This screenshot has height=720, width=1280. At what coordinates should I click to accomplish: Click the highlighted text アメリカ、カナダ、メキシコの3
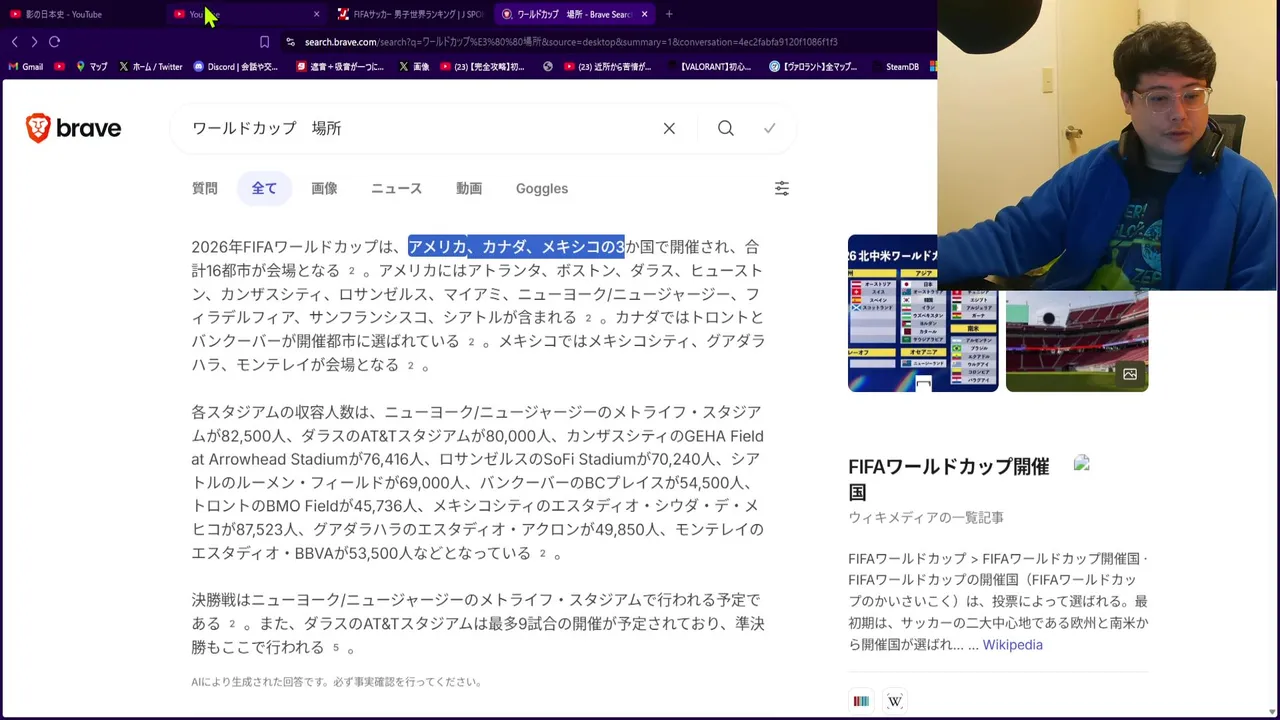tap(516, 246)
